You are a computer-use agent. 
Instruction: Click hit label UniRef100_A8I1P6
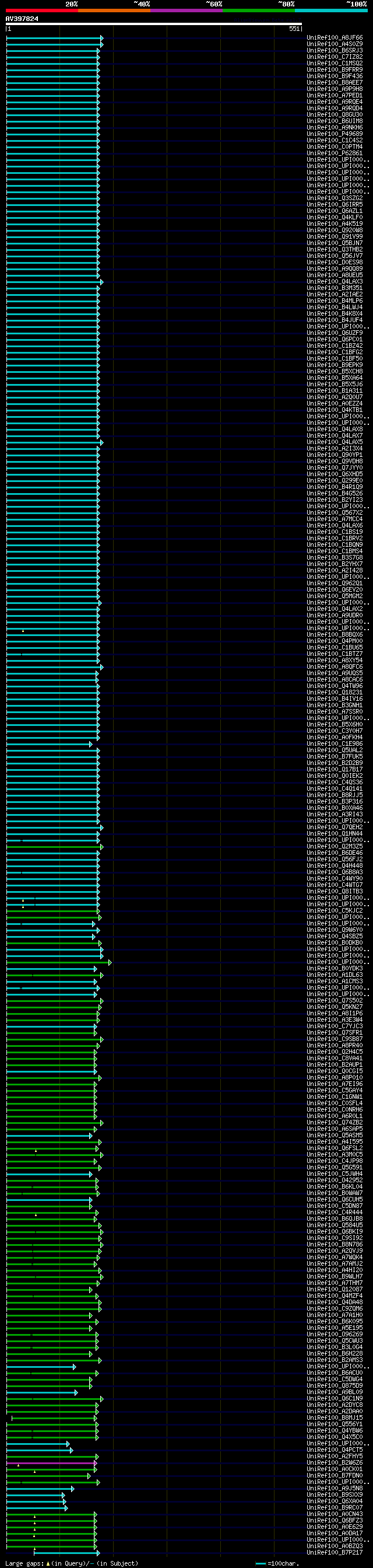(x=335, y=1013)
